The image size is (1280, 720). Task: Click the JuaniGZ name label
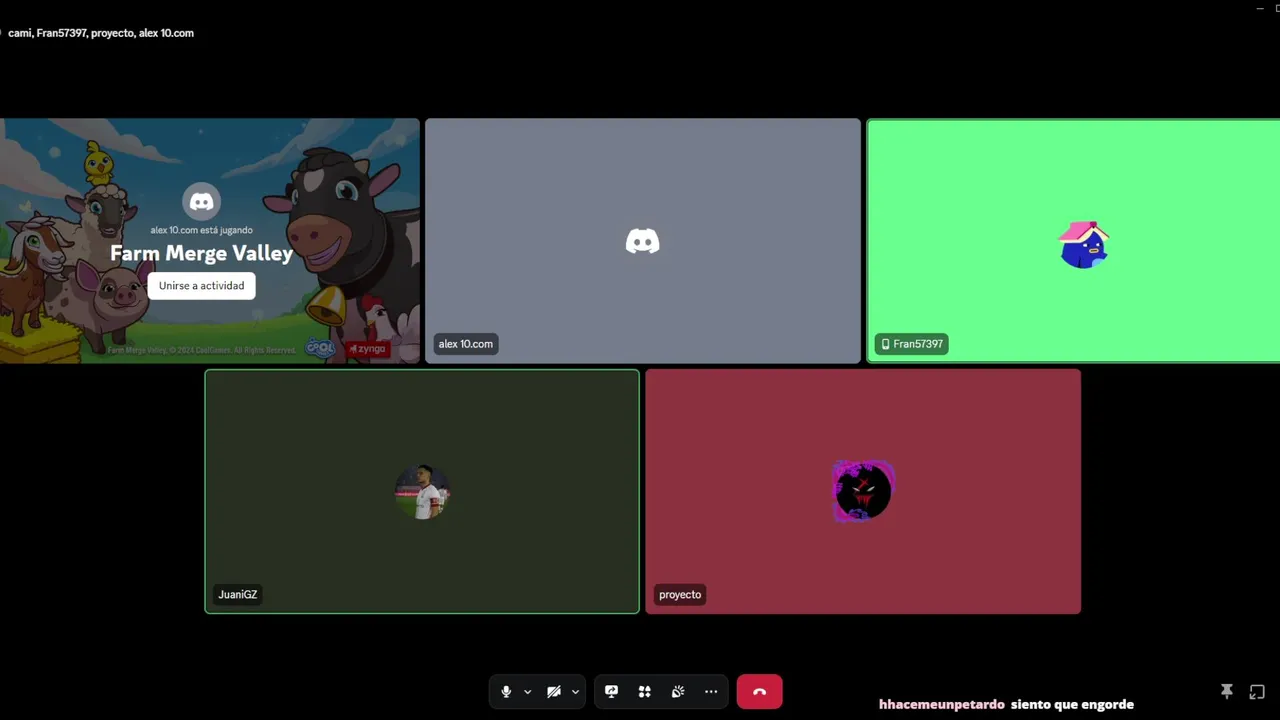tap(237, 594)
